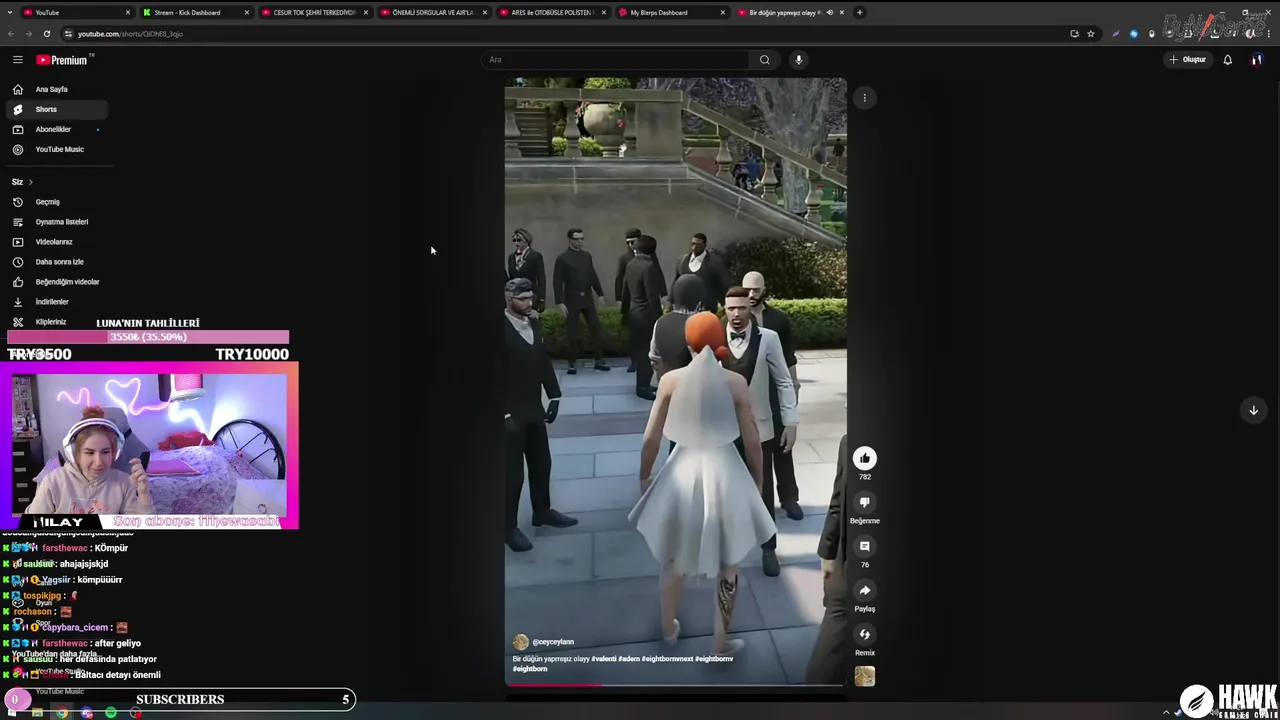Open the purple feather extension

point(1116,34)
